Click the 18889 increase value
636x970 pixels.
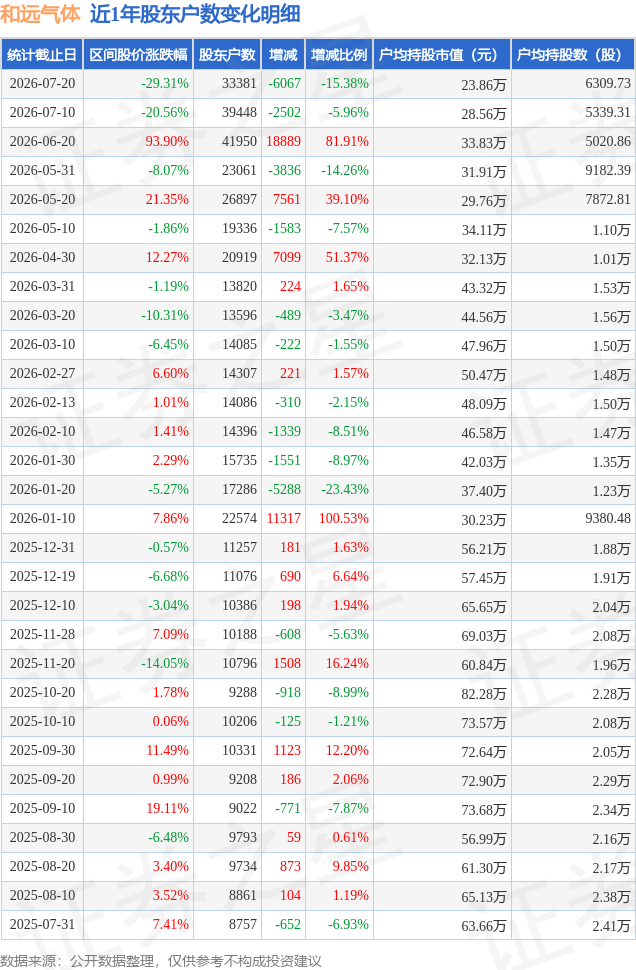tap(284, 142)
